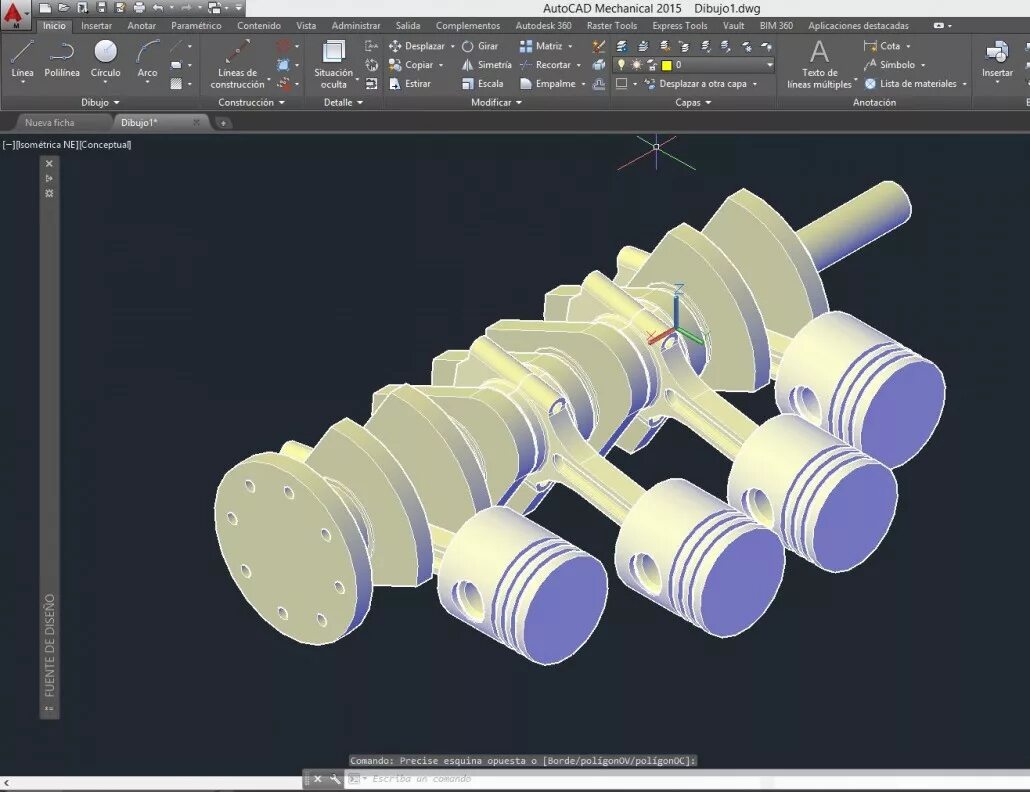Toggle layer 0 on/off light bulb
The width and height of the screenshot is (1030, 792).
click(x=621, y=65)
